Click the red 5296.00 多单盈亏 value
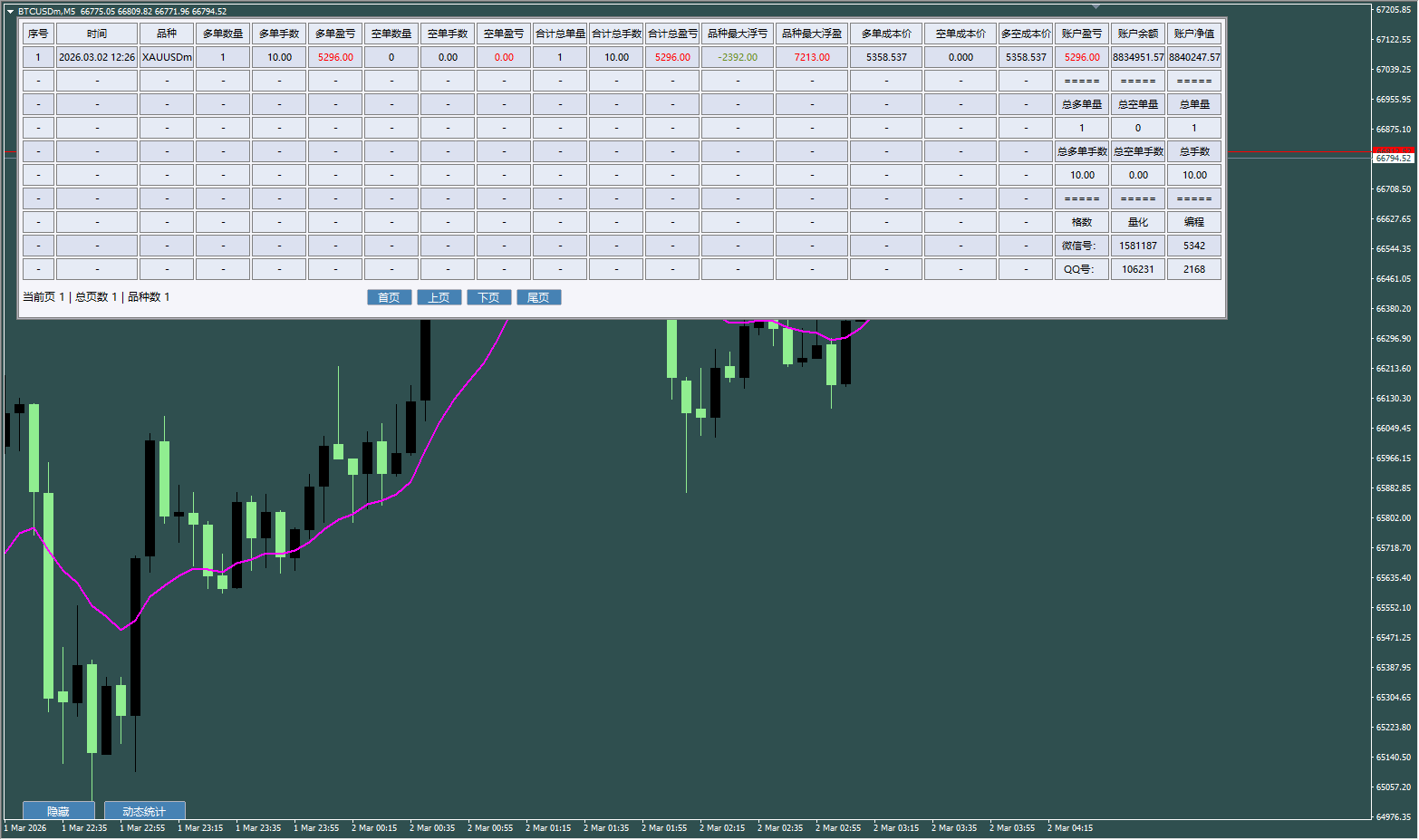Viewport: 1419px width, 840px height. [x=334, y=56]
